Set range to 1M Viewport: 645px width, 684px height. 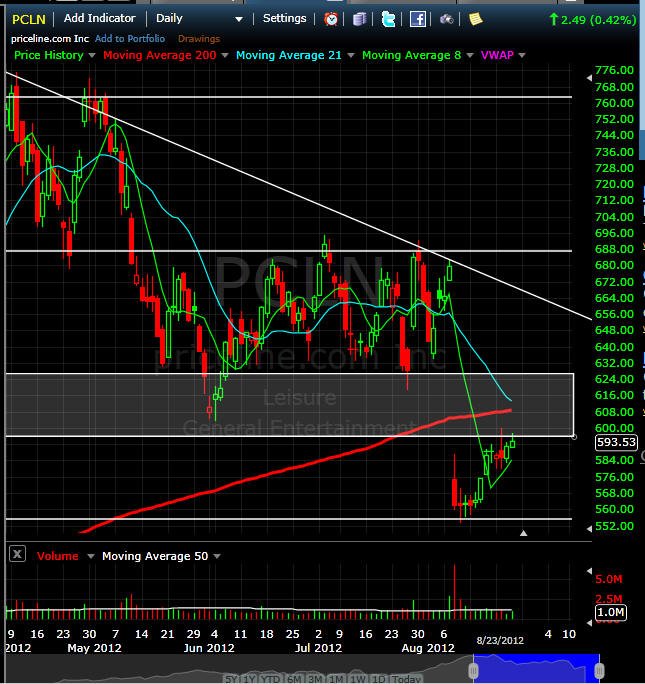tap(335, 679)
